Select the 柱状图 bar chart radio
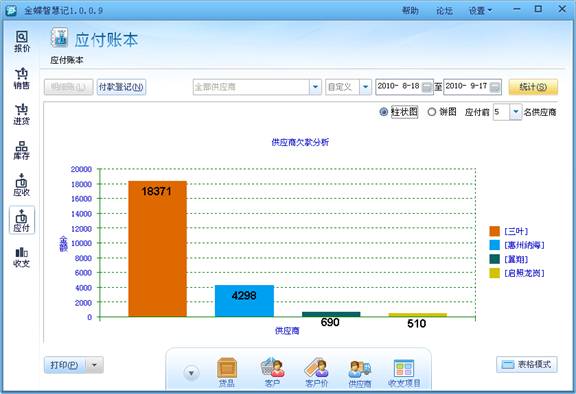 [x=384, y=112]
